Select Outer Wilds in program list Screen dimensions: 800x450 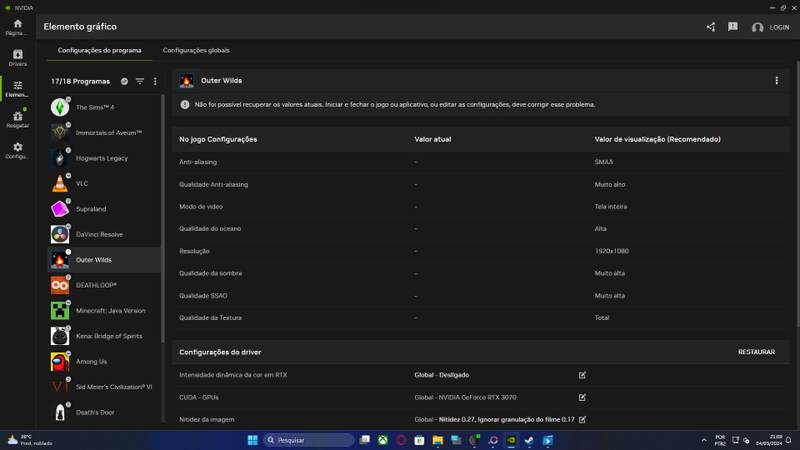(105, 260)
